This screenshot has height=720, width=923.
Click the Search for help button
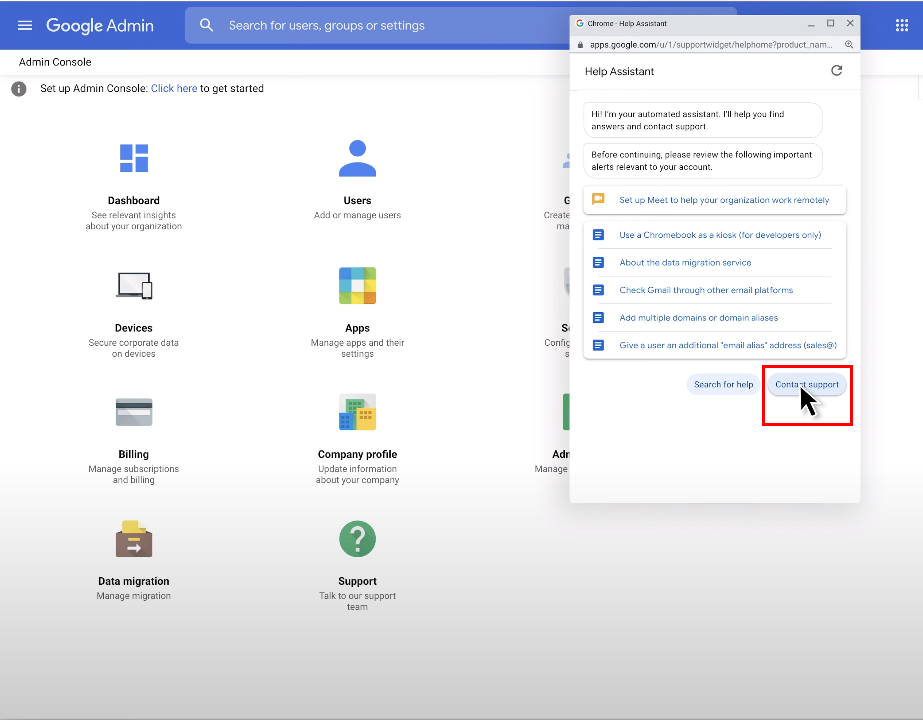tap(723, 385)
